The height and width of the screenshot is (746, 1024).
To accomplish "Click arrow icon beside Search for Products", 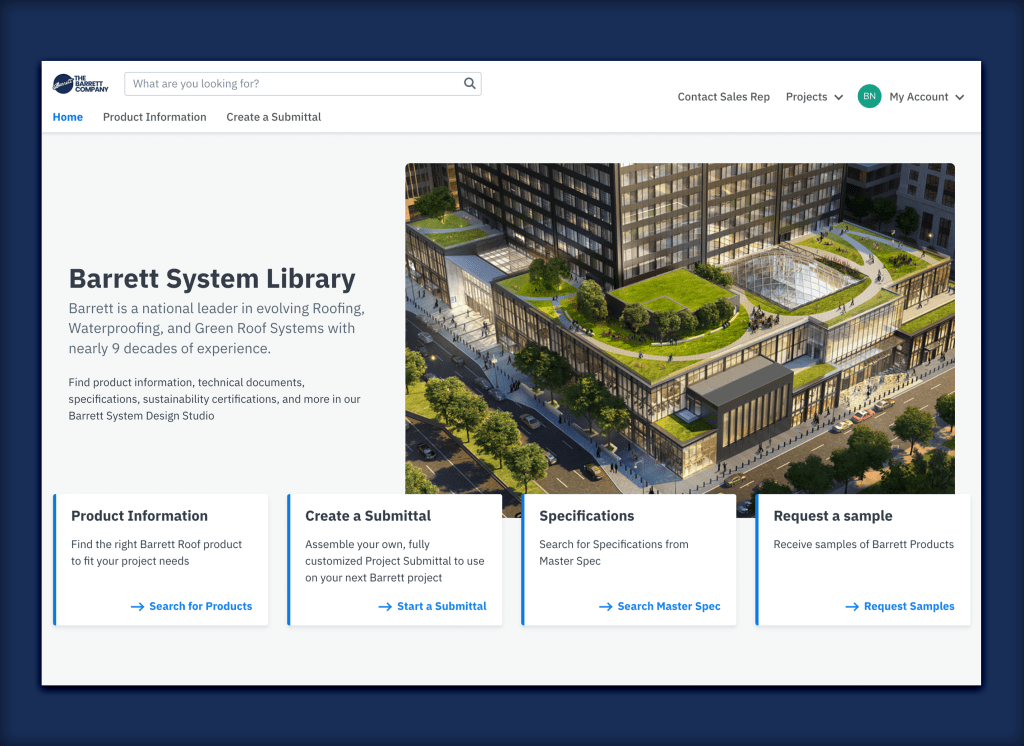I will click(x=137, y=607).
